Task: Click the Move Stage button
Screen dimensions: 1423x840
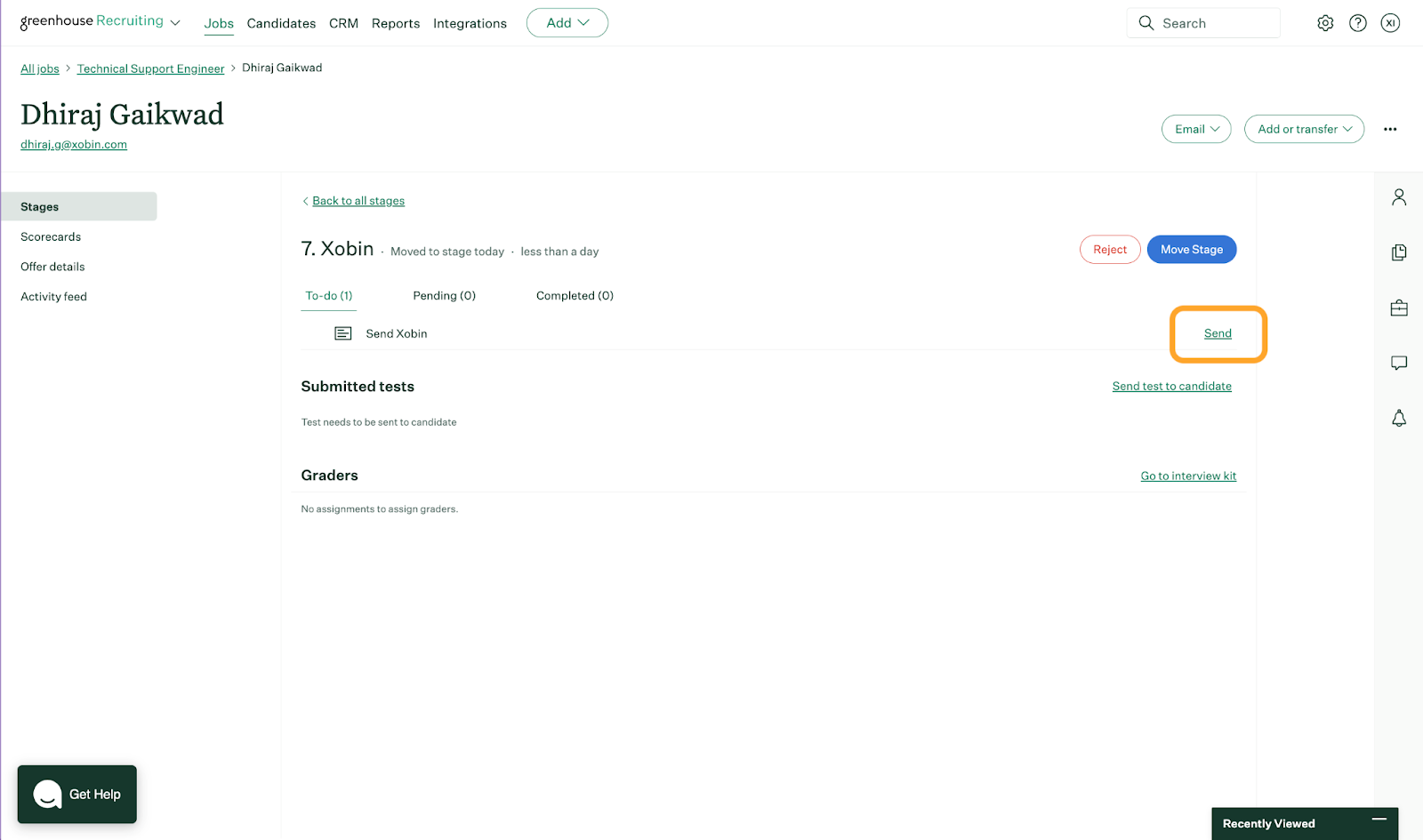Action: click(1192, 250)
